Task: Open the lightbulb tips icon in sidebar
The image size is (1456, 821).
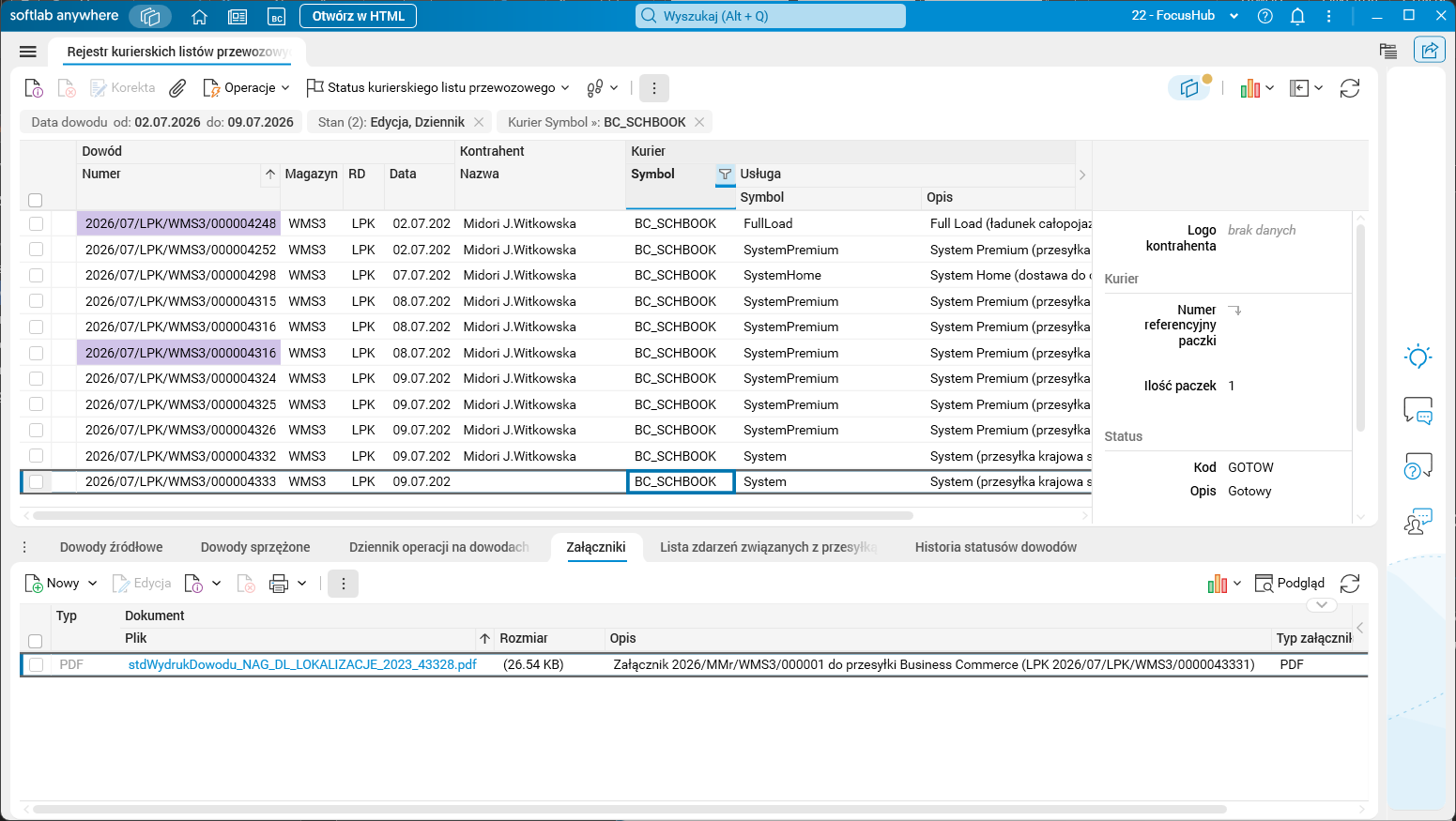Action: click(1418, 357)
